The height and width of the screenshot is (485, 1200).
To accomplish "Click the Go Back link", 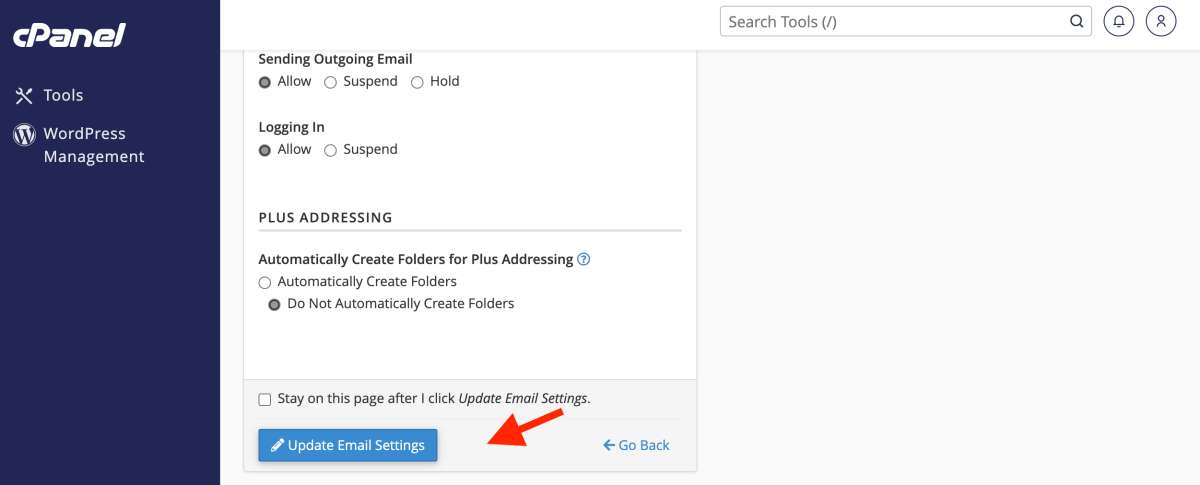I will (x=636, y=445).
